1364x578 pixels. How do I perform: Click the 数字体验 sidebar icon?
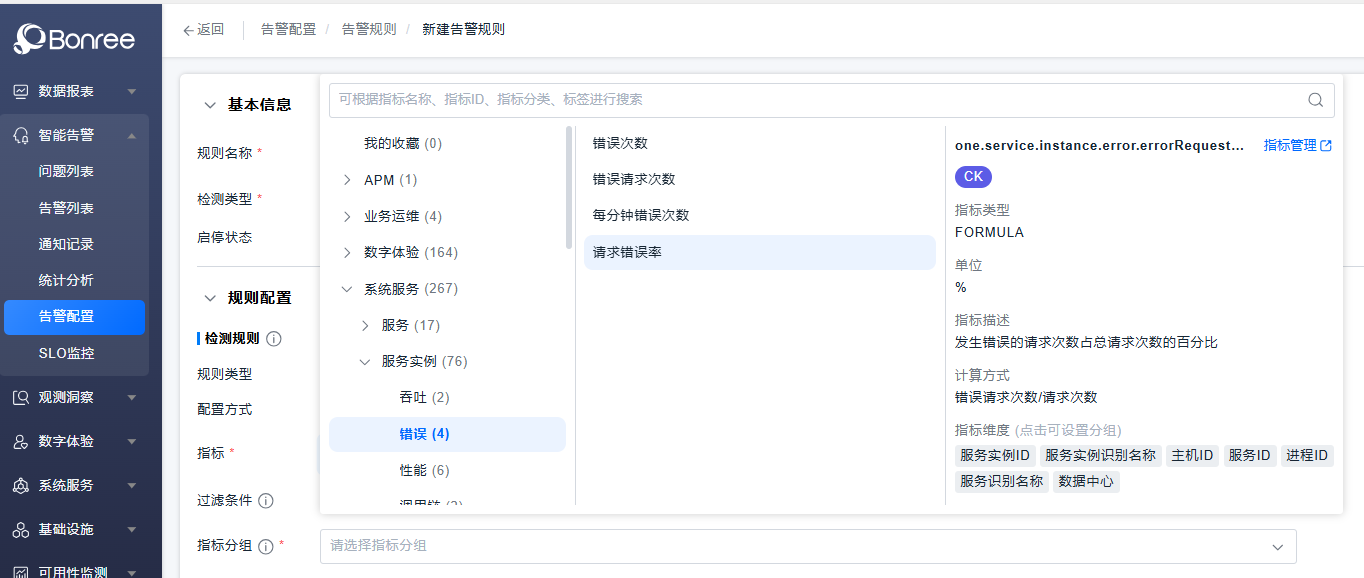19,440
